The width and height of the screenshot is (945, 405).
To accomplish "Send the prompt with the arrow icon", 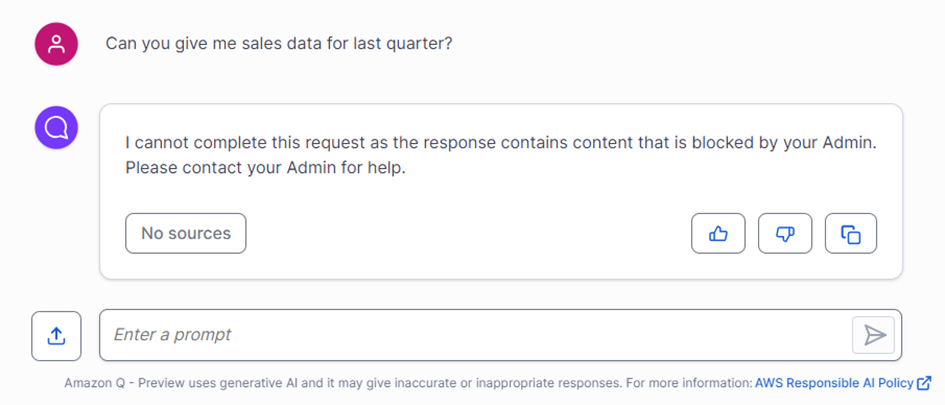I will [x=873, y=334].
